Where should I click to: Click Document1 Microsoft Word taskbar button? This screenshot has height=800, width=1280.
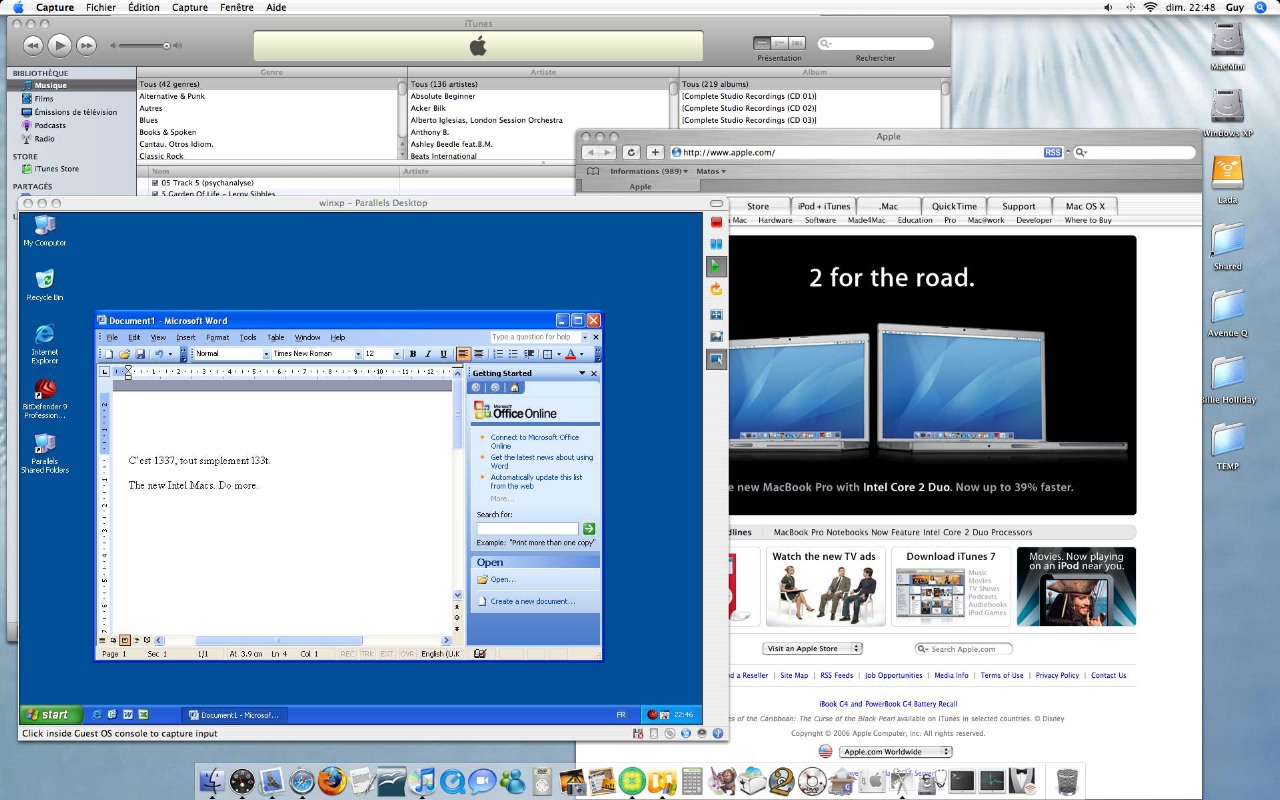point(234,714)
